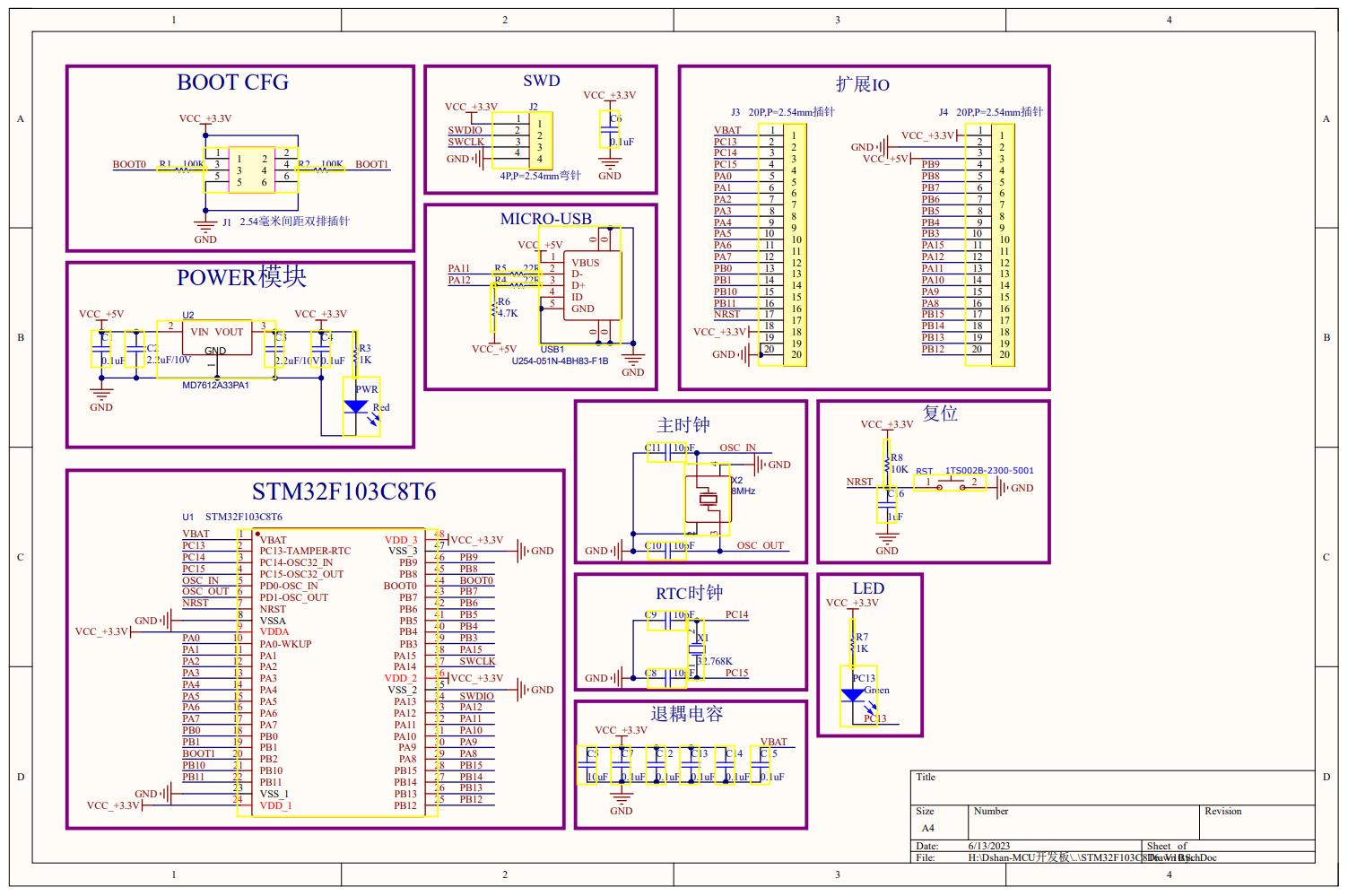Select the BOOT CFG block title
This screenshot has height=896, width=1348.
click(232, 83)
